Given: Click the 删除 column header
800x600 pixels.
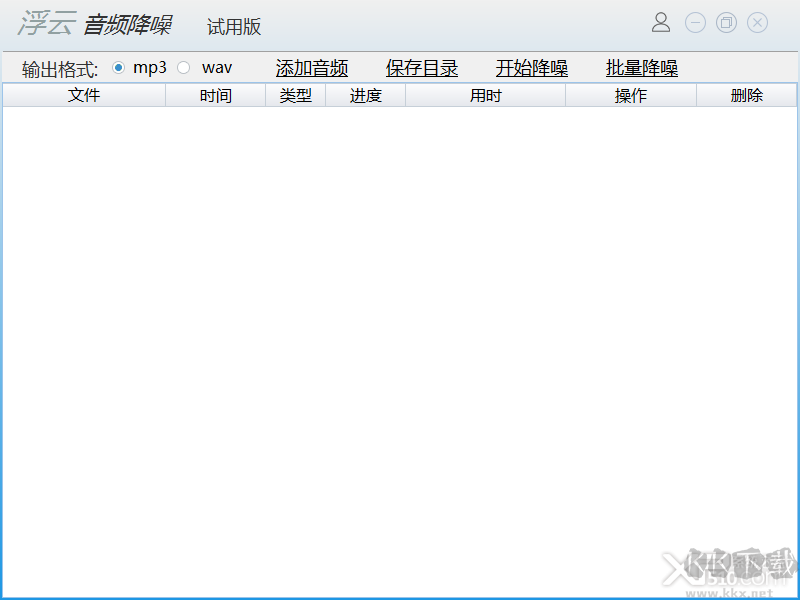Looking at the screenshot, I should pyautogui.click(x=747, y=95).
